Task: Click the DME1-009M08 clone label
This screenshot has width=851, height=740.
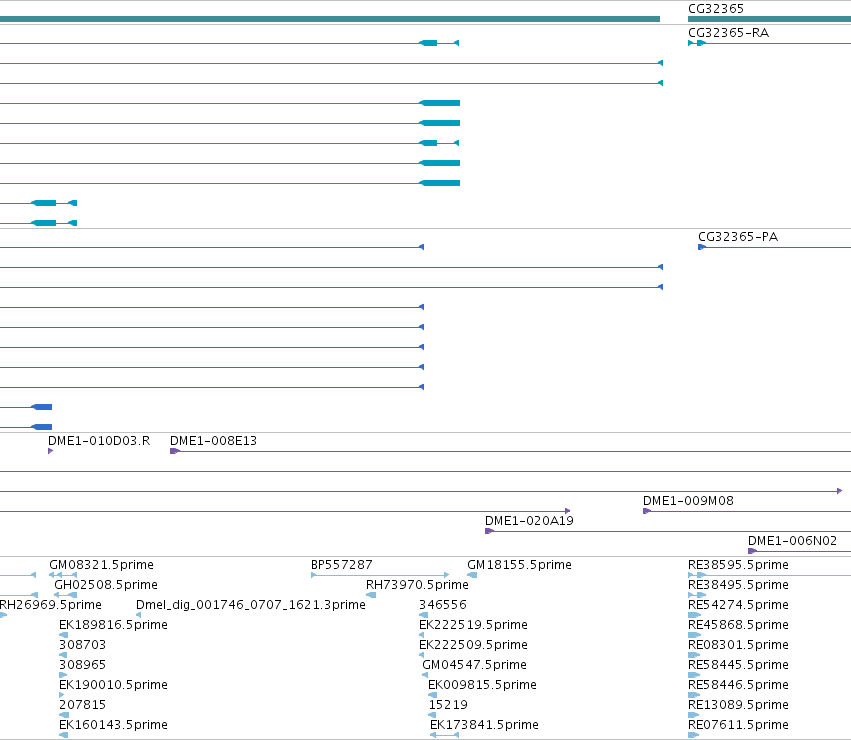Action: click(x=688, y=501)
